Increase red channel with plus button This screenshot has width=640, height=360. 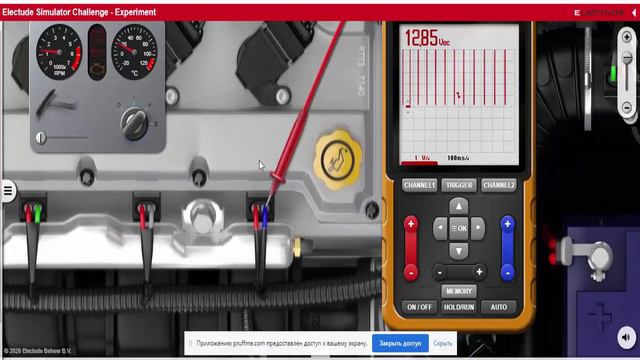click(411, 224)
